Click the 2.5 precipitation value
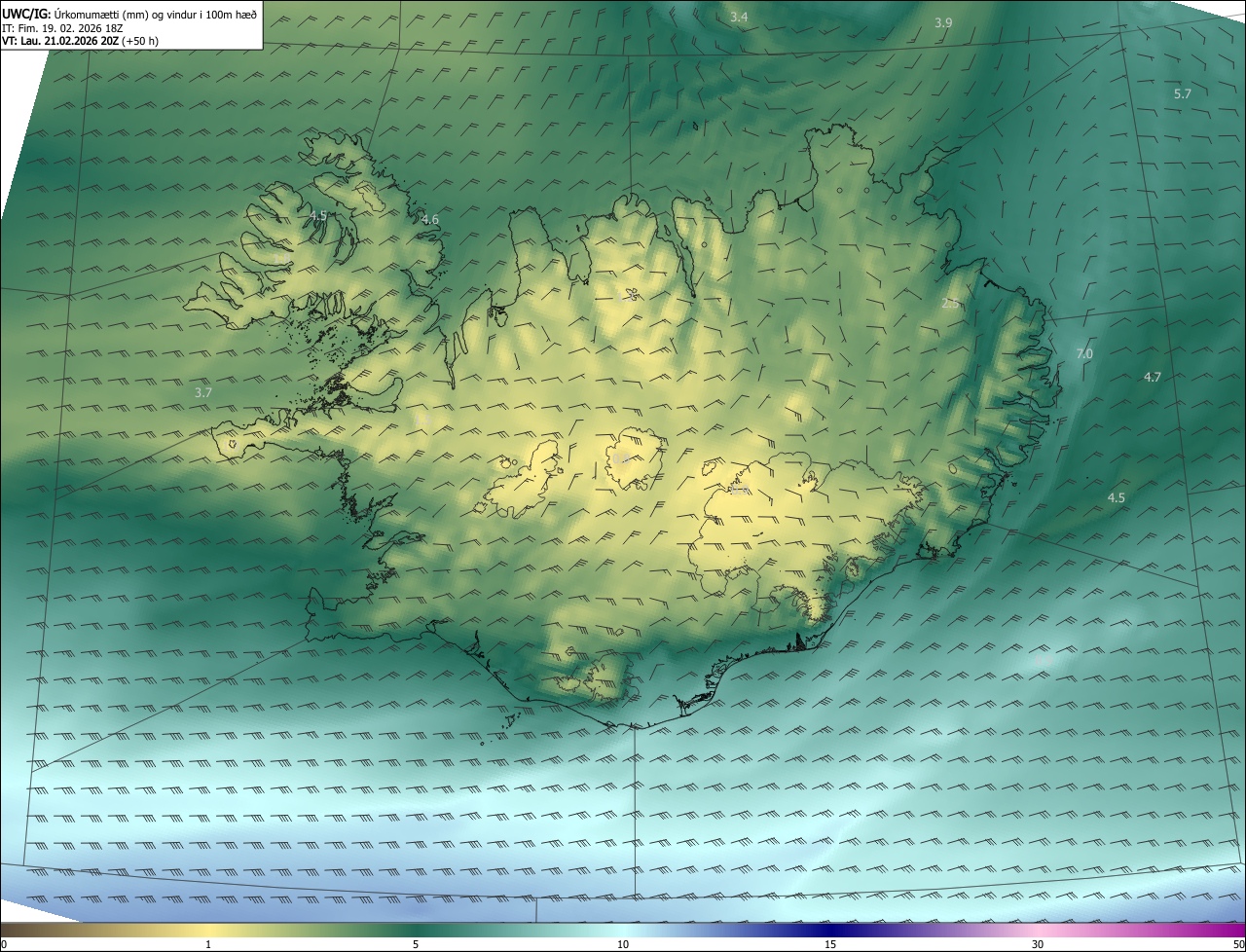 point(951,304)
